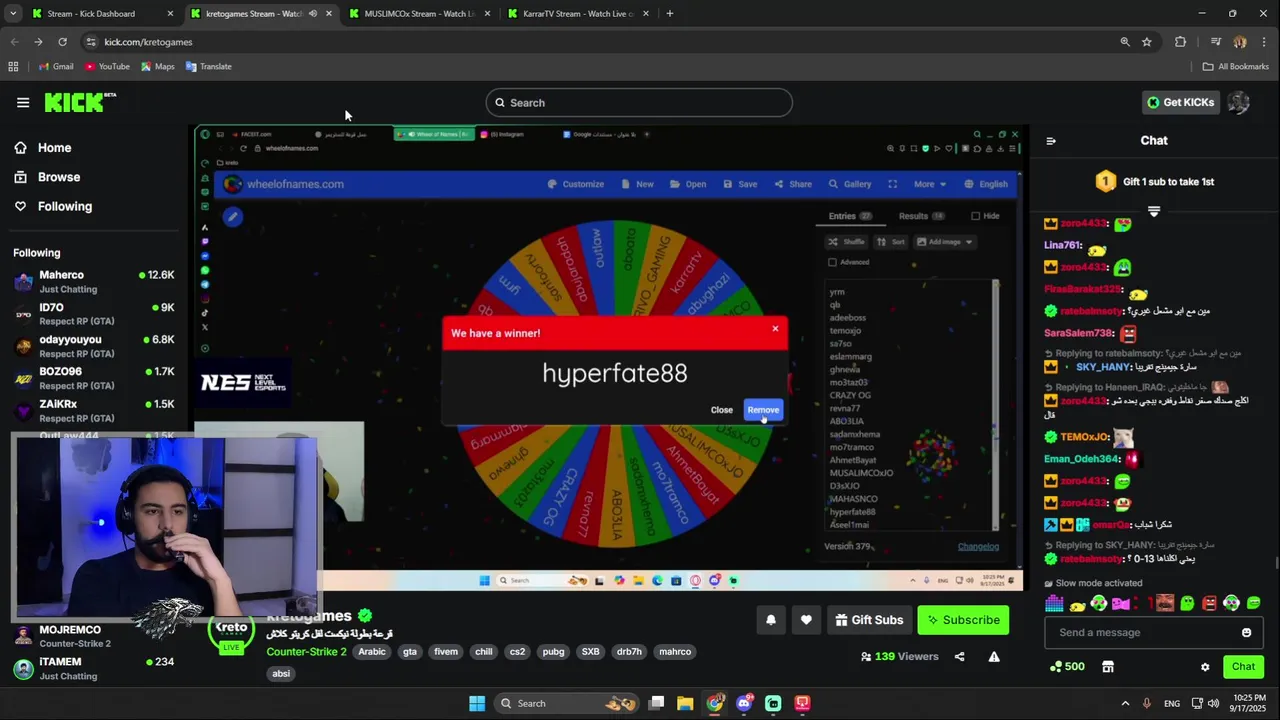The image size is (1280, 720).
Task: Collapse the chat panel
Action: pyautogui.click(x=1051, y=141)
